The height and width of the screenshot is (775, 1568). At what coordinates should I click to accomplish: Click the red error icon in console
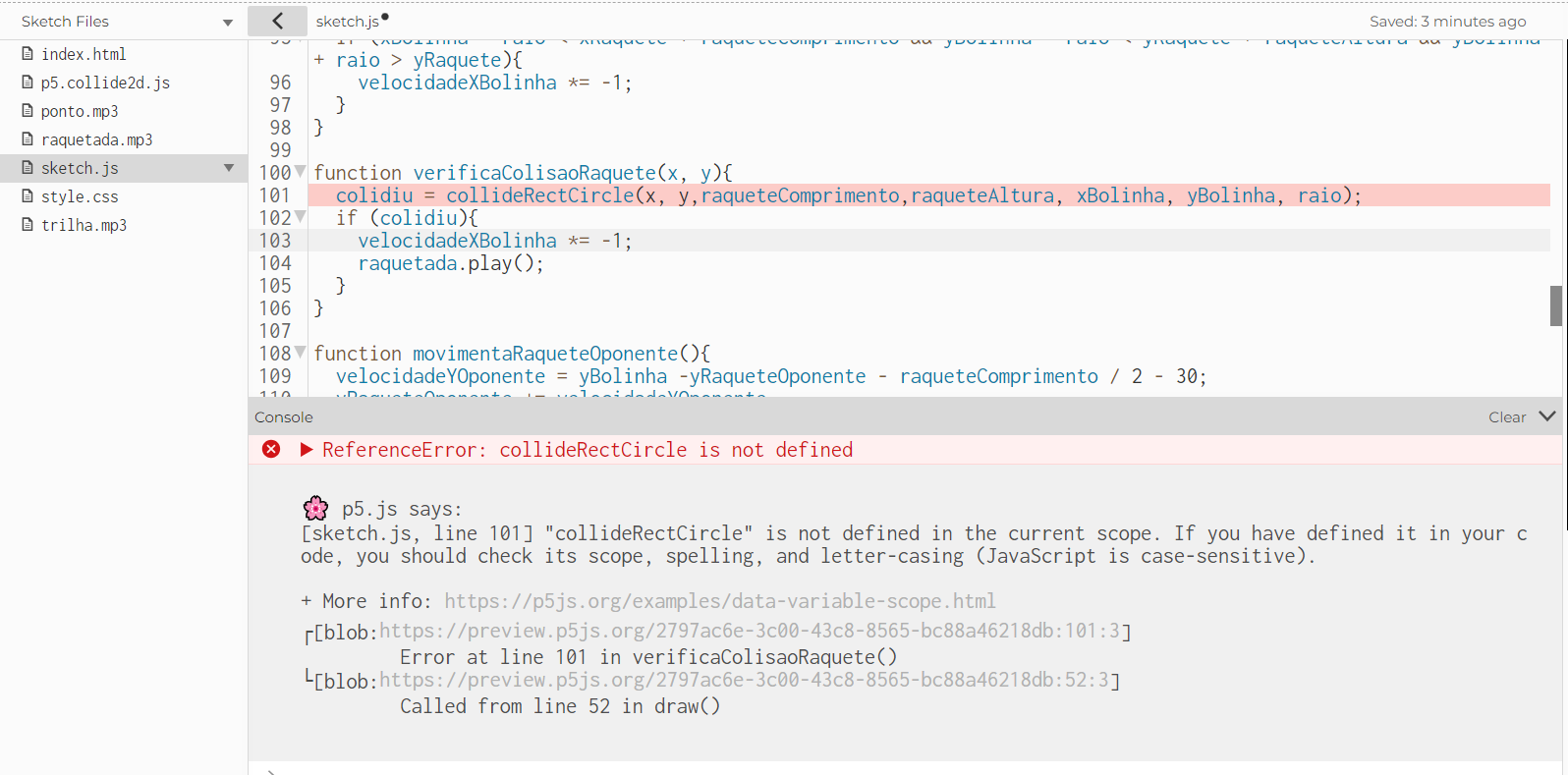click(x=271, y=449)
